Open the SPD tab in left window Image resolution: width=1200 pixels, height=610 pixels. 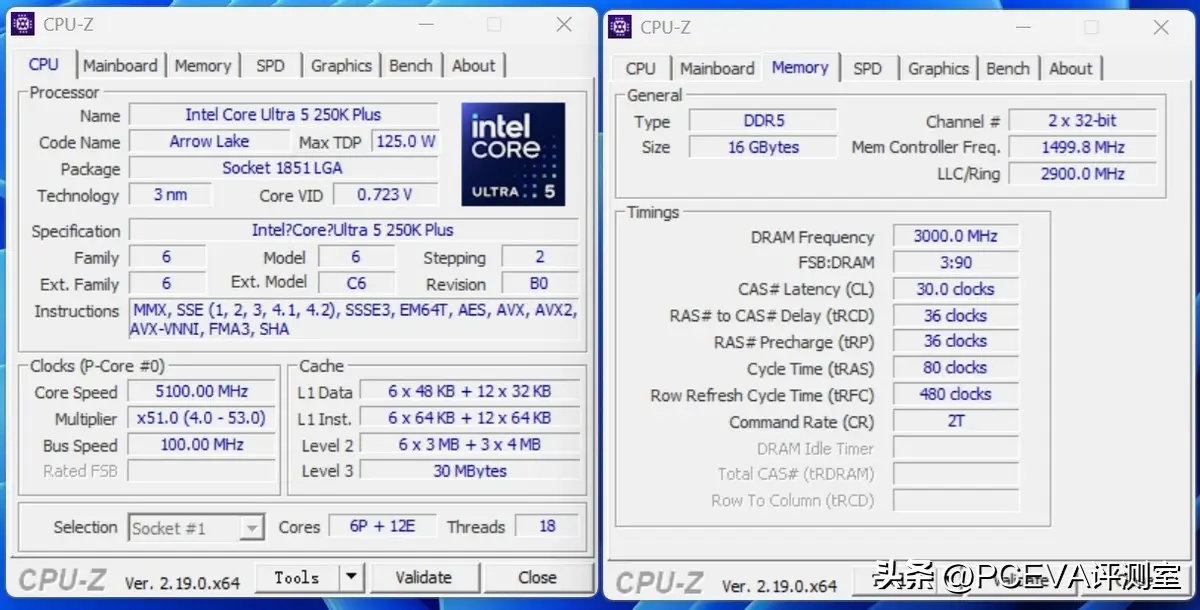tap(270, 65)
